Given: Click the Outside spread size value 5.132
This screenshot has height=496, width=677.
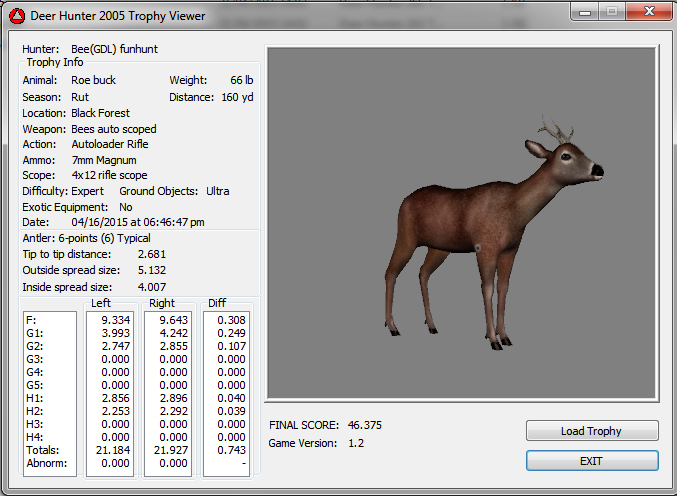Looking at the screenshot, I should click(x=153, y=270).
